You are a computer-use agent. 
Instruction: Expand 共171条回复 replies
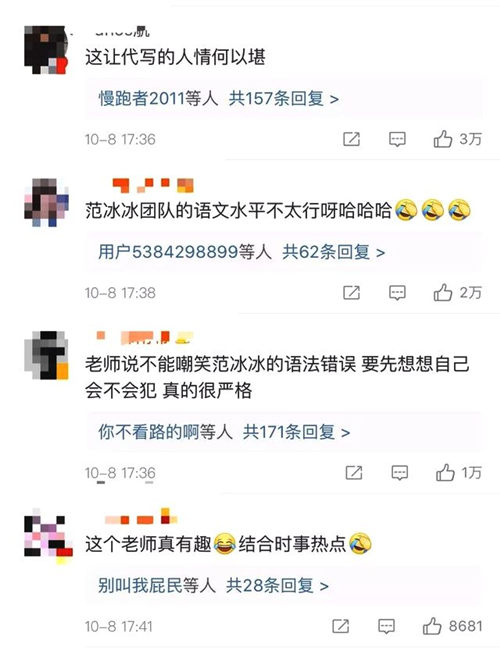296,432
